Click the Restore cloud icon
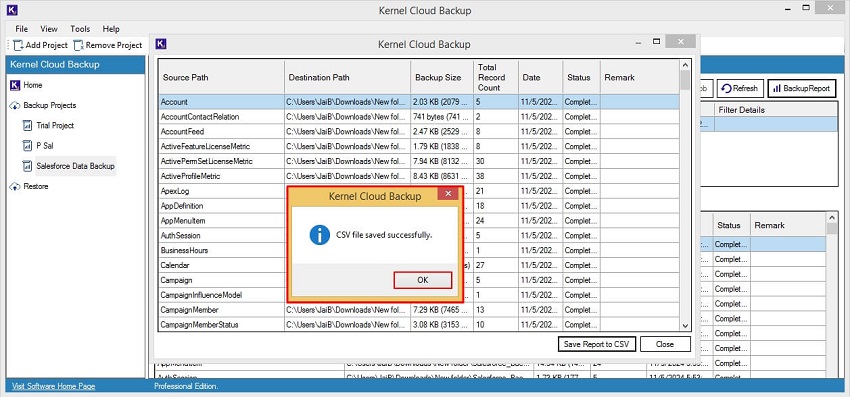The width and height of the screenshot is (850, 397). click(15, 186)
